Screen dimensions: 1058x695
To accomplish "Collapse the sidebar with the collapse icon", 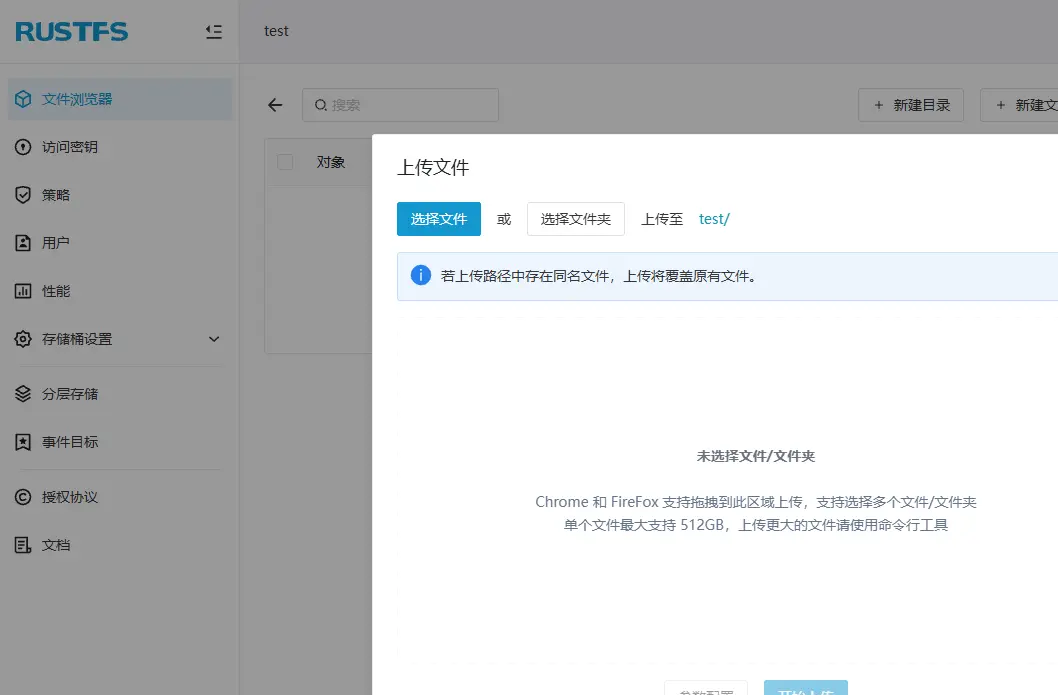I will click(213, 31).
